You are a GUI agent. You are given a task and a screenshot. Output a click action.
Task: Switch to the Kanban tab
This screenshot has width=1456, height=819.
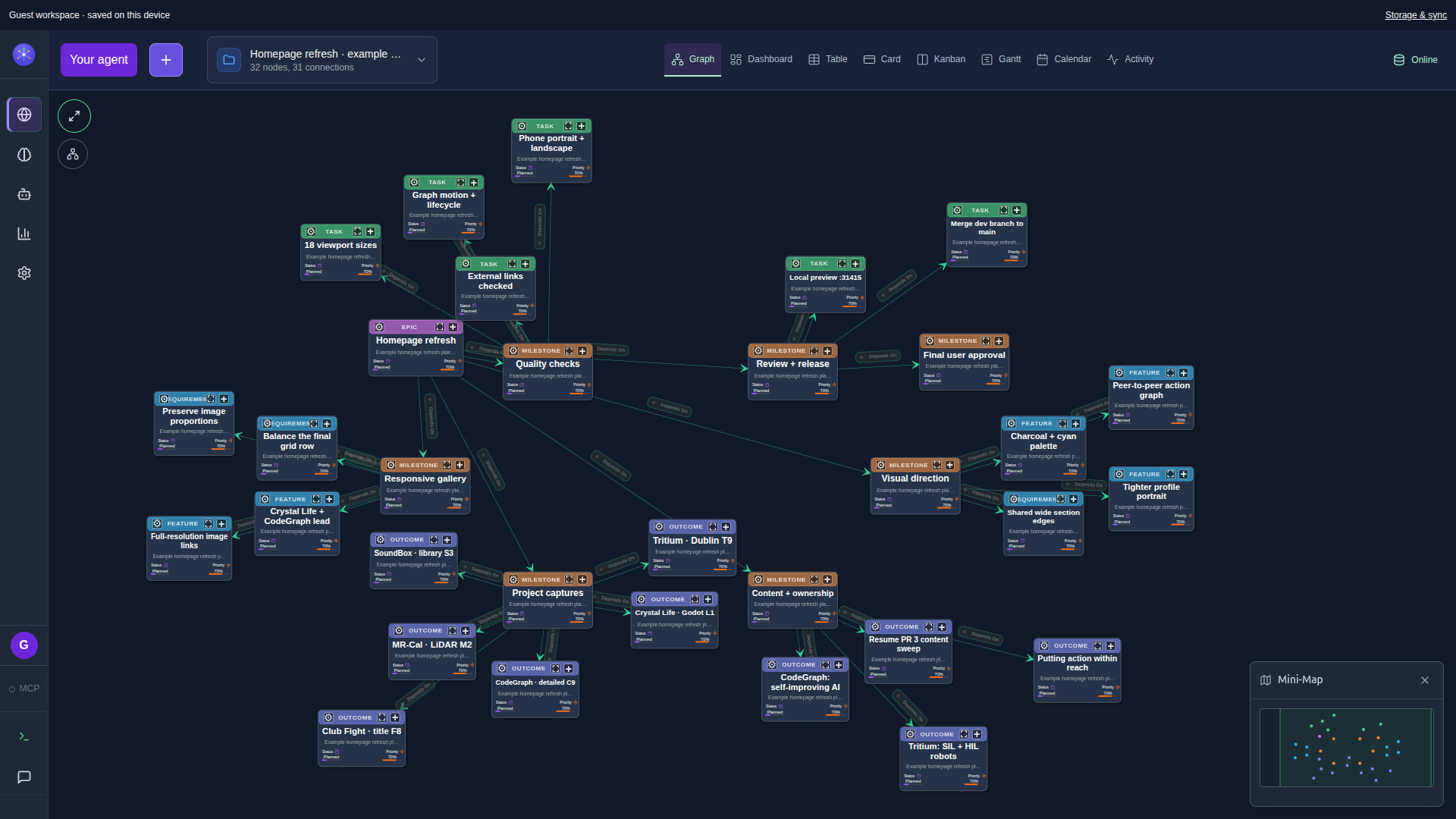(x=941, y=59)
